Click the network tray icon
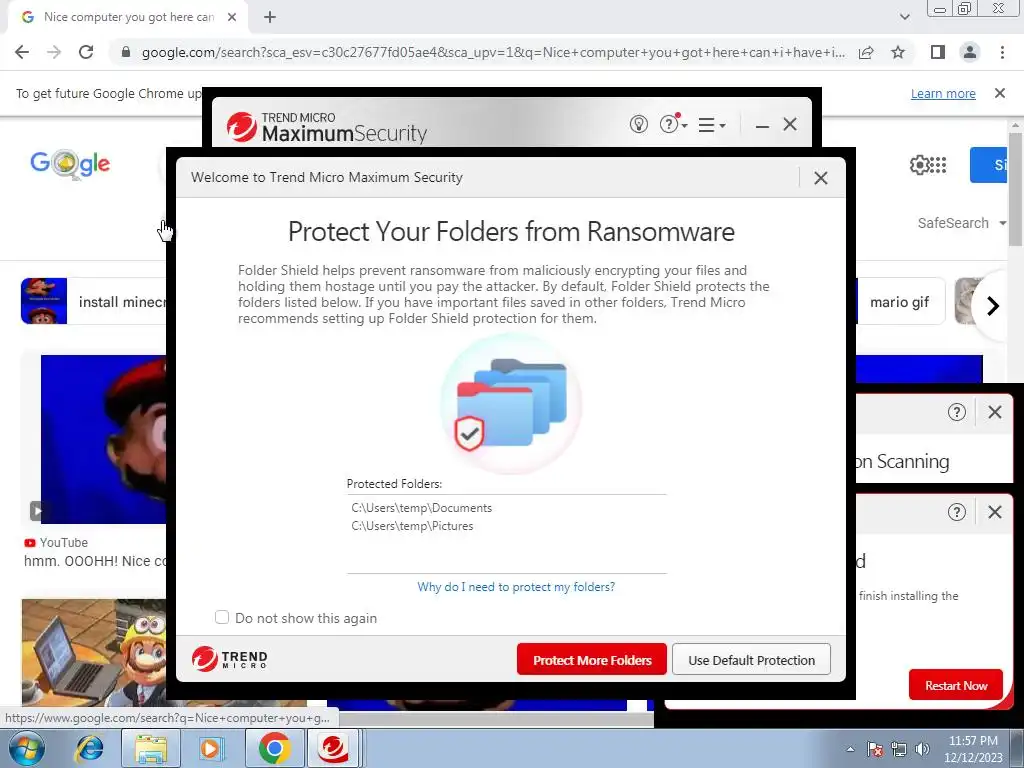This screenshot has width=1024, height=768. pos(899,749)
